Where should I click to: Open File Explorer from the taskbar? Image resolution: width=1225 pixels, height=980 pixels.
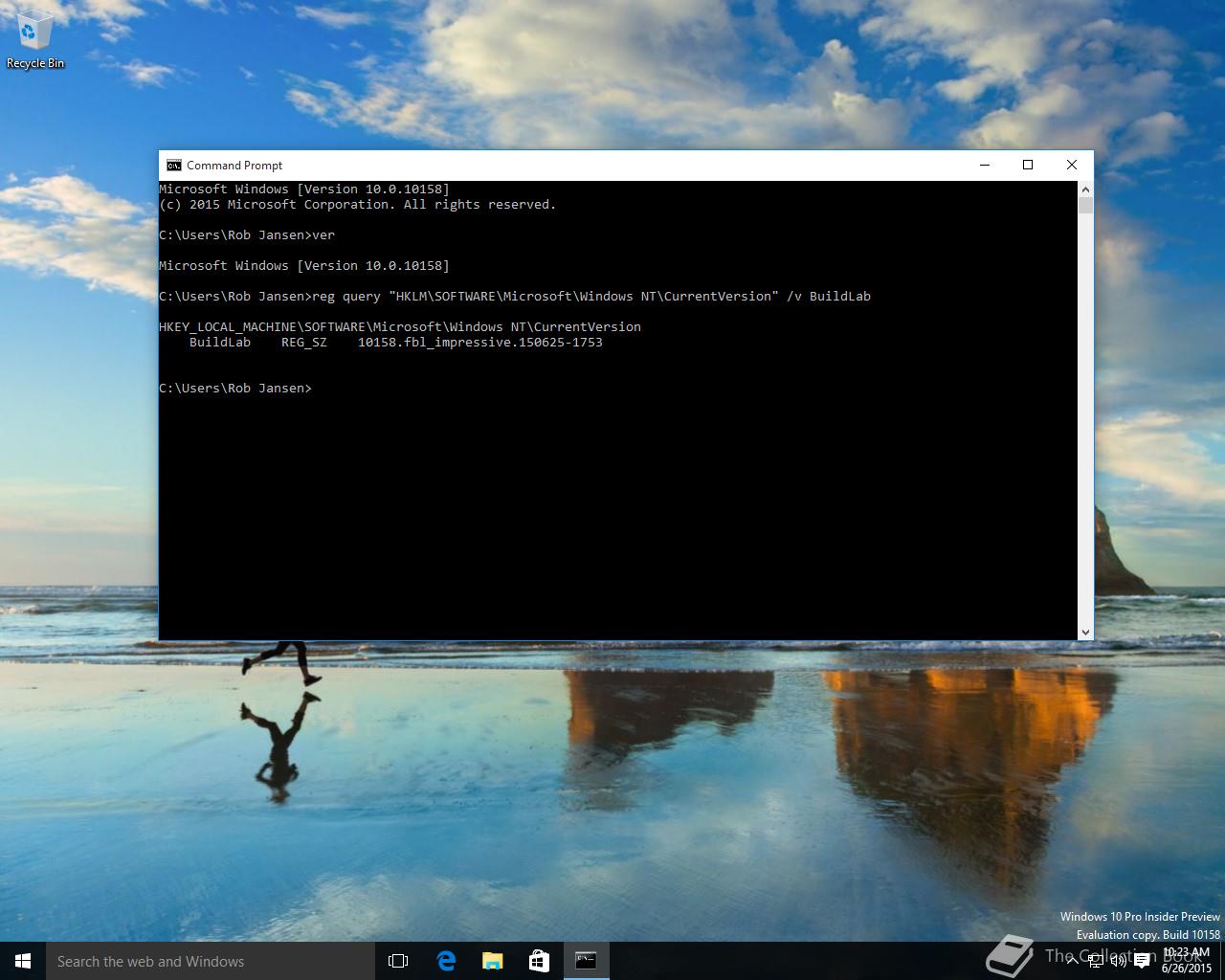[493, 961]
